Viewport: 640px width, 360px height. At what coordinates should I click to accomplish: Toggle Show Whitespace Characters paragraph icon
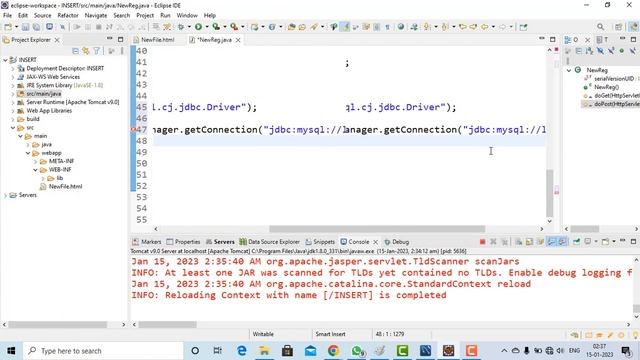click(387, 27)
